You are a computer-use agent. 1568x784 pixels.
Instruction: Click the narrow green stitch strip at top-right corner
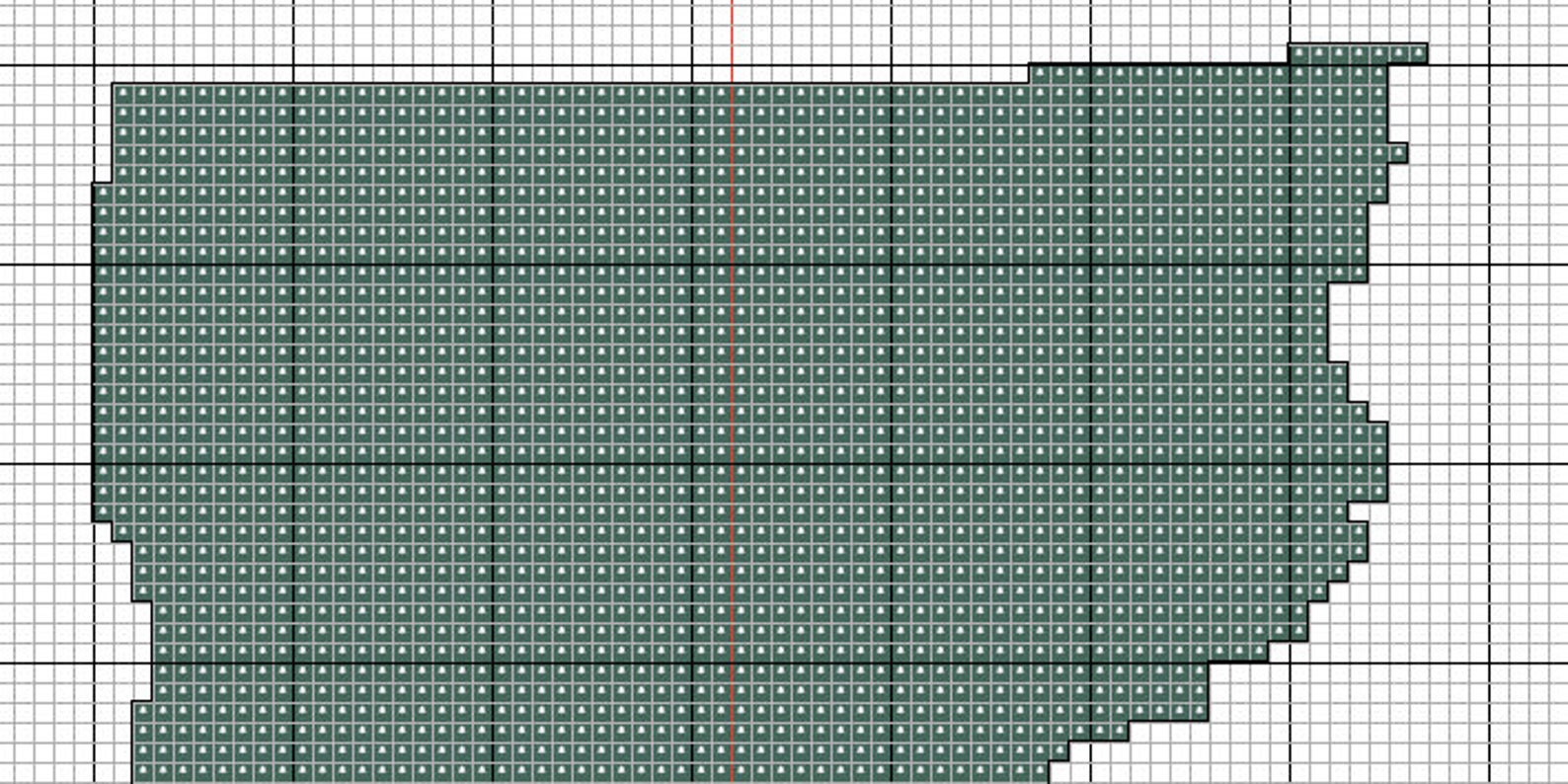(1359, 54)
